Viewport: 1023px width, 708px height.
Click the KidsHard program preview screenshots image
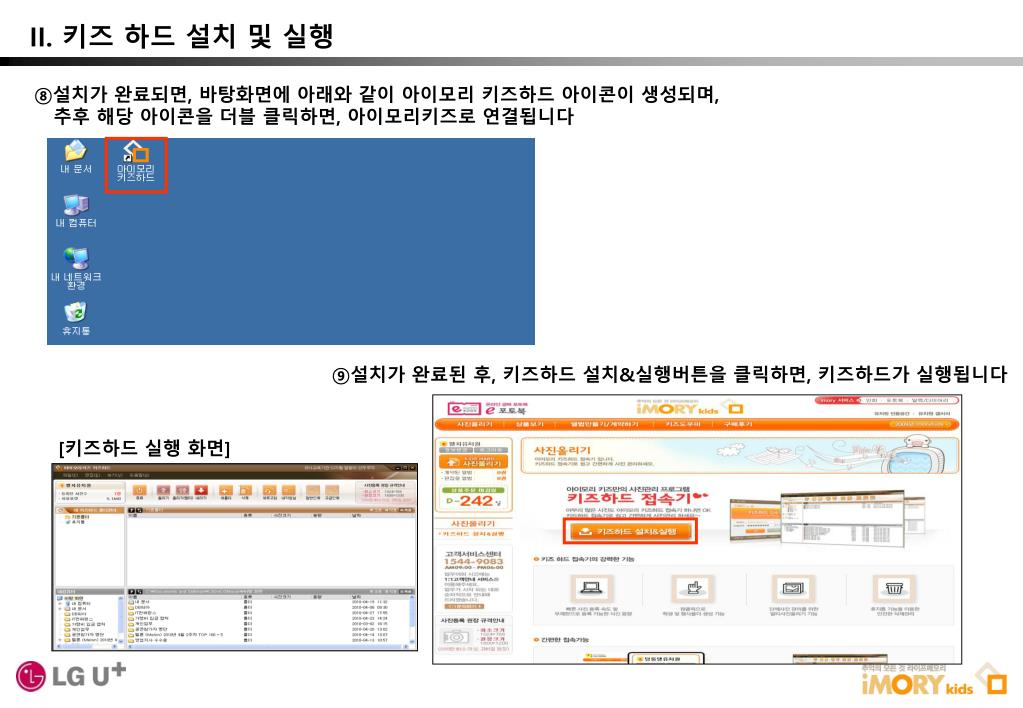tap(826, 517)
